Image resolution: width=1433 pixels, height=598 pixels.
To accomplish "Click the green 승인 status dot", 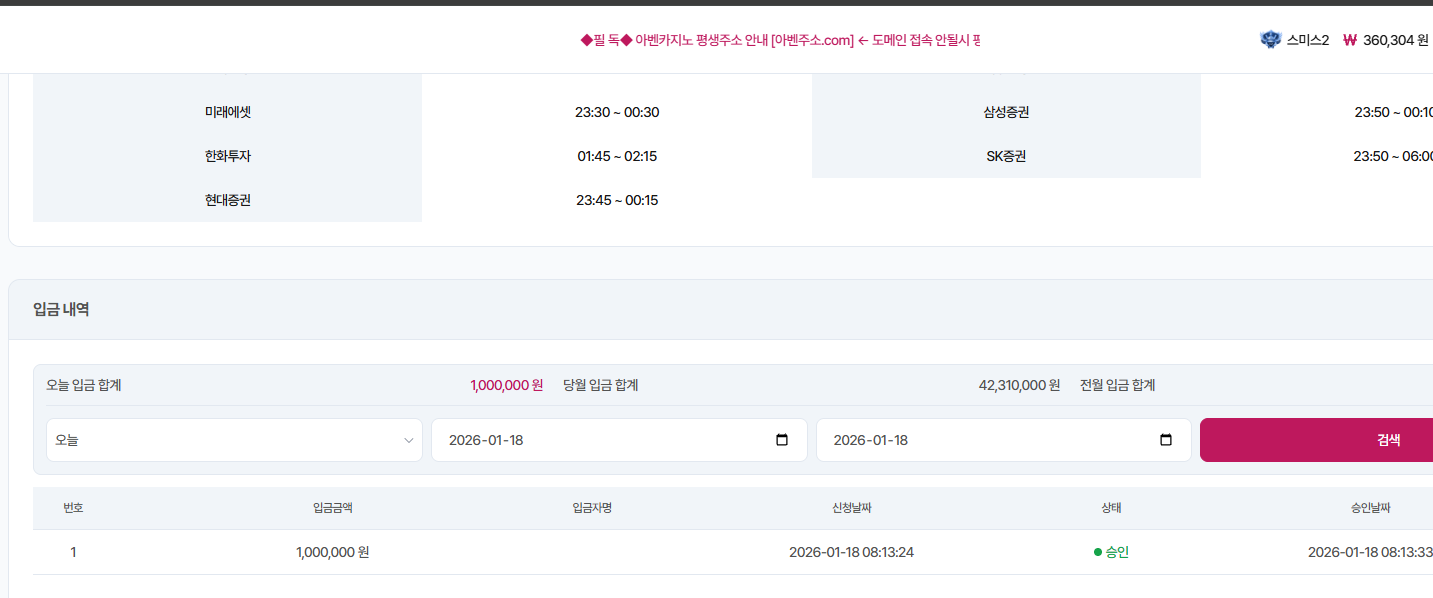I will 1097,552.
